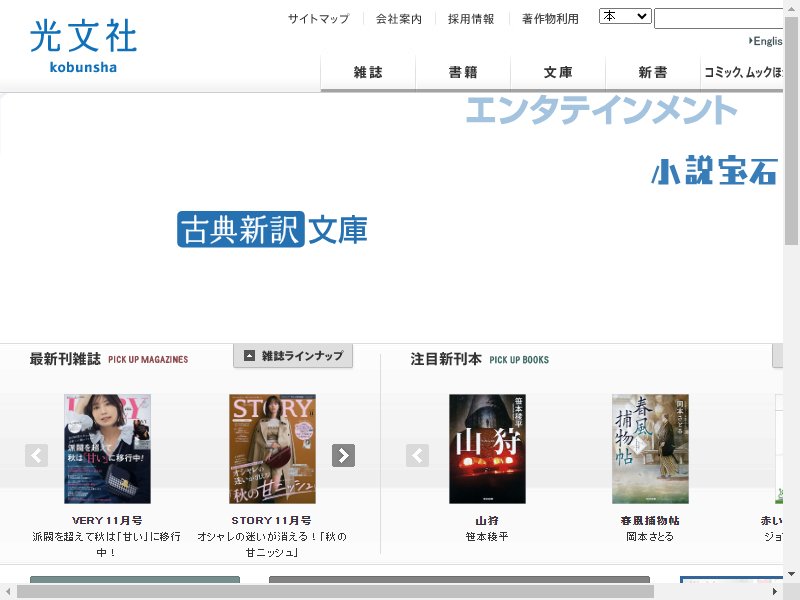
Task: Click the VERY 11月号 title text
Action: [107, 520]
